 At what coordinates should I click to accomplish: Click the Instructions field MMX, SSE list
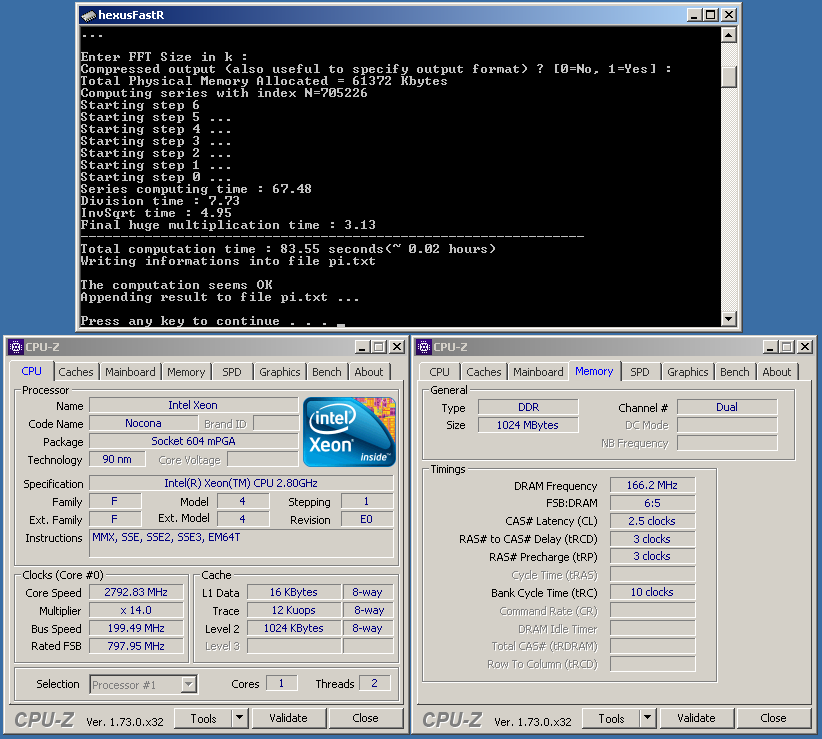[241, 544]
